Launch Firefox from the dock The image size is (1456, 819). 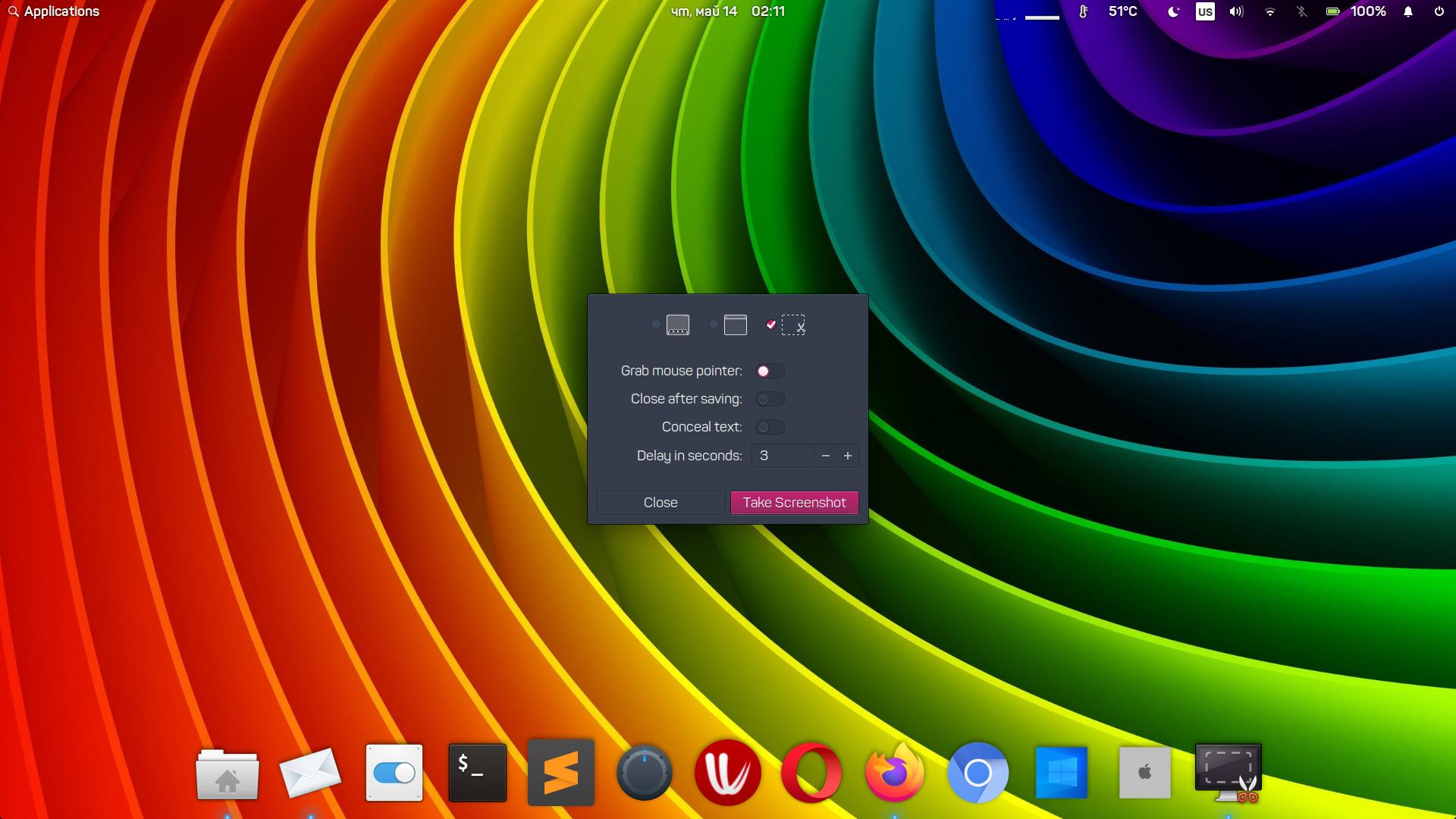(895, 772)
